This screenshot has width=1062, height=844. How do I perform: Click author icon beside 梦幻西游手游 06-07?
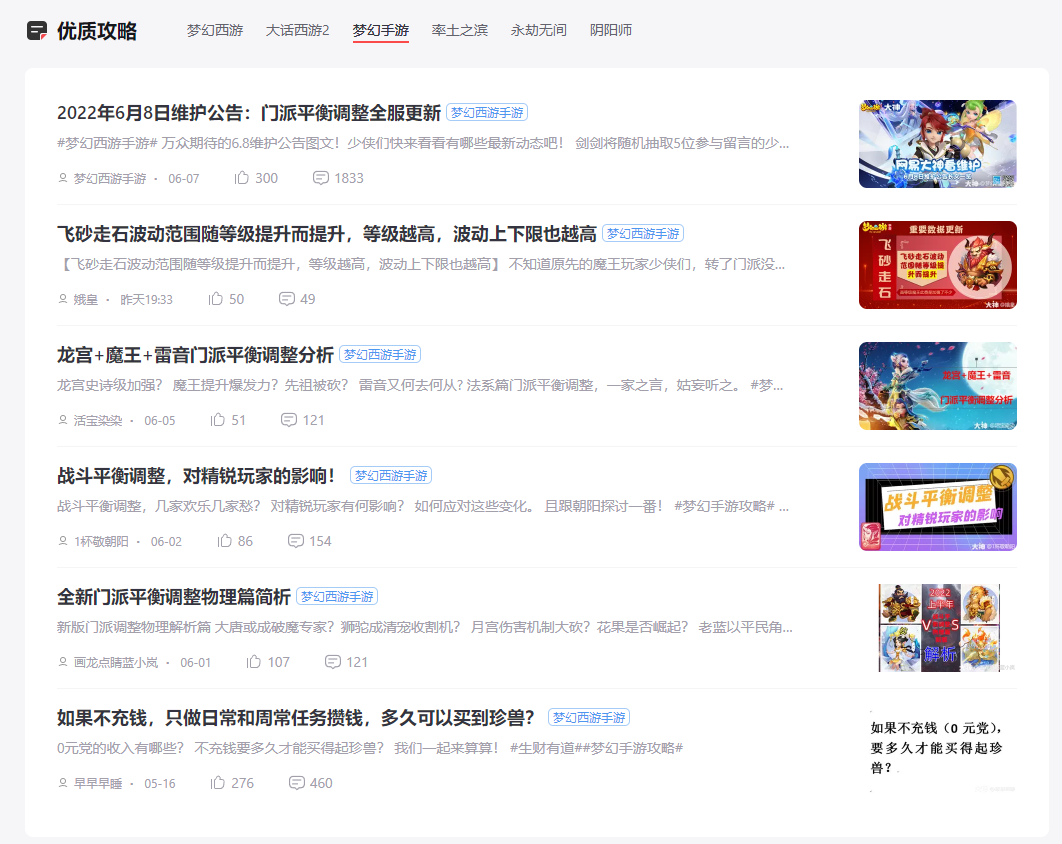coord(63,178)
